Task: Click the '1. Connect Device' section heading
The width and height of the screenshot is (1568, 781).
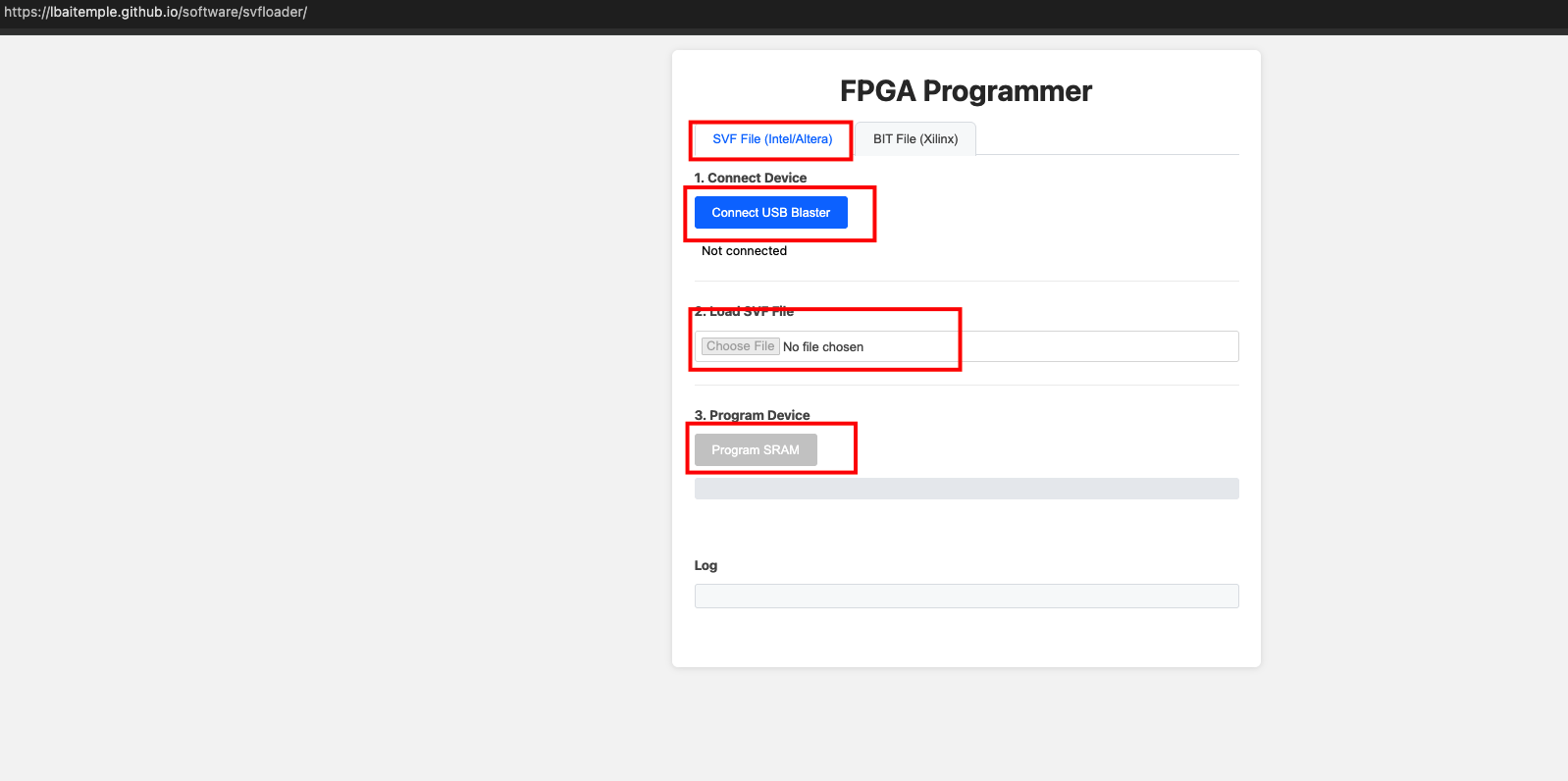Action: tap(750, 178)
